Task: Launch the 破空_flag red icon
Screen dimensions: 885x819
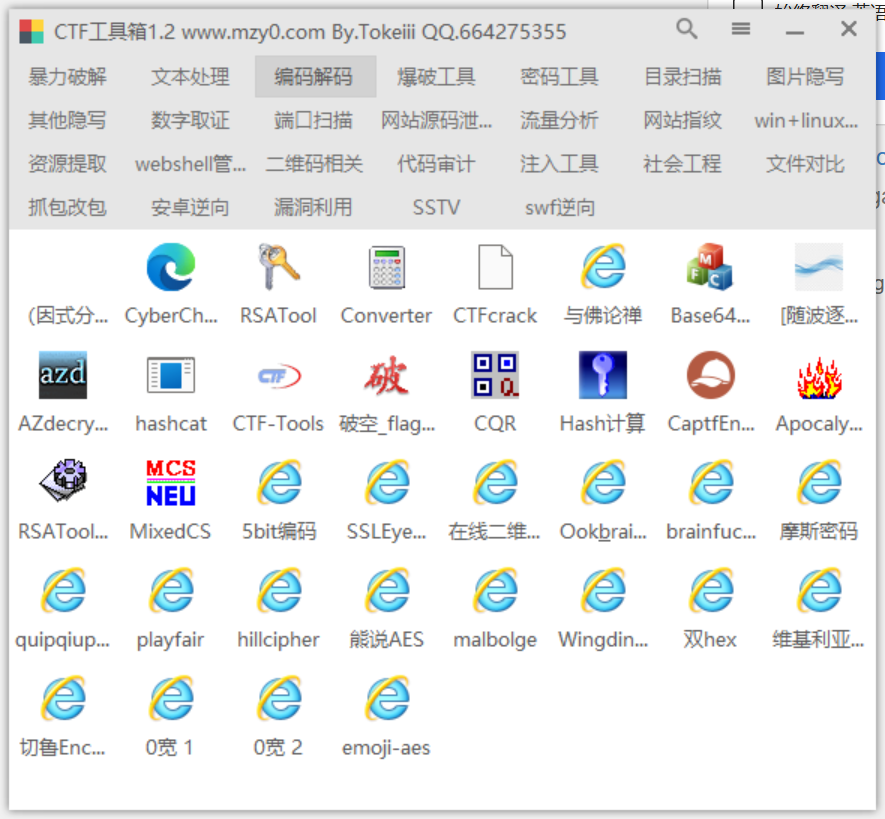Action: pyautogui.click(x=386, y=376)
